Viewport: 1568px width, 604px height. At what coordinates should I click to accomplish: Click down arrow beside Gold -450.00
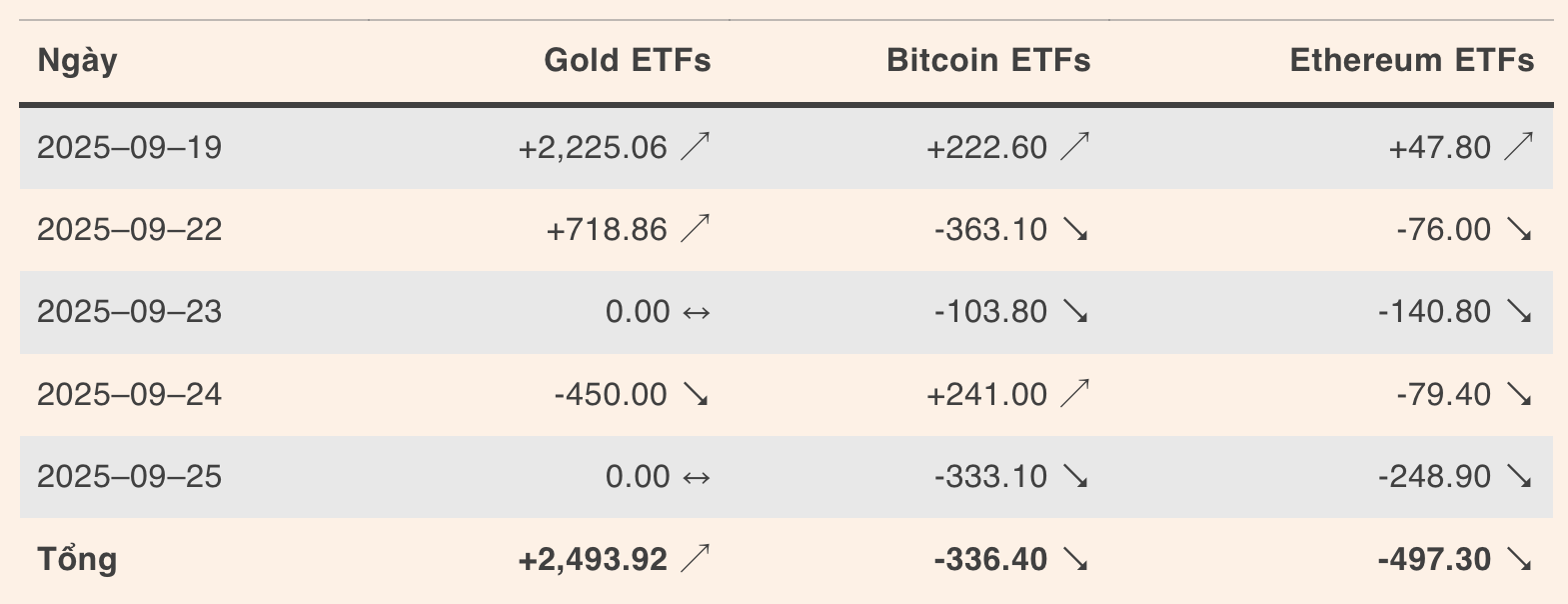pyautogui.click(x=695, y=395)
